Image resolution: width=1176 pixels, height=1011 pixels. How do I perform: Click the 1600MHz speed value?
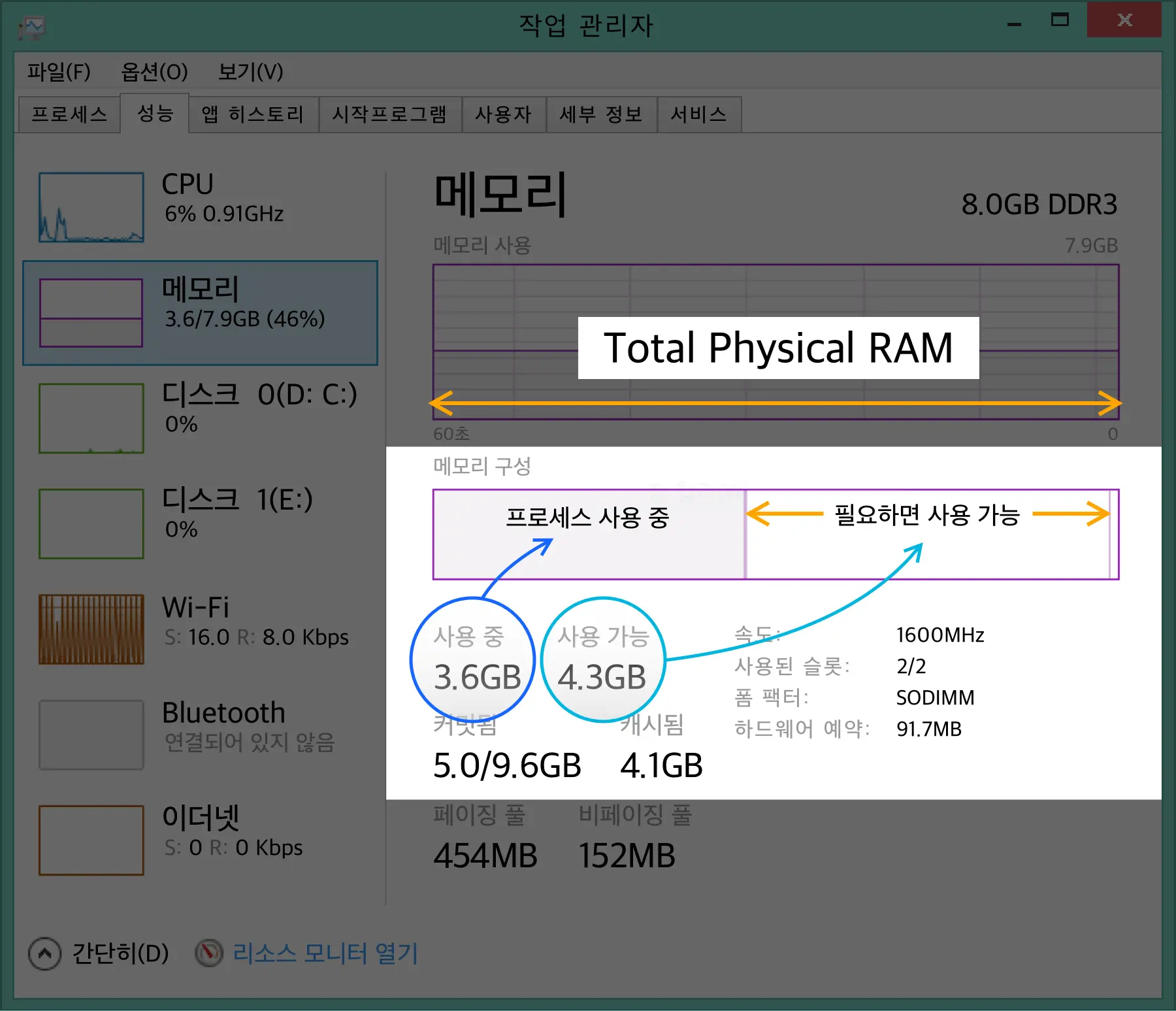[x=940, y=635]
